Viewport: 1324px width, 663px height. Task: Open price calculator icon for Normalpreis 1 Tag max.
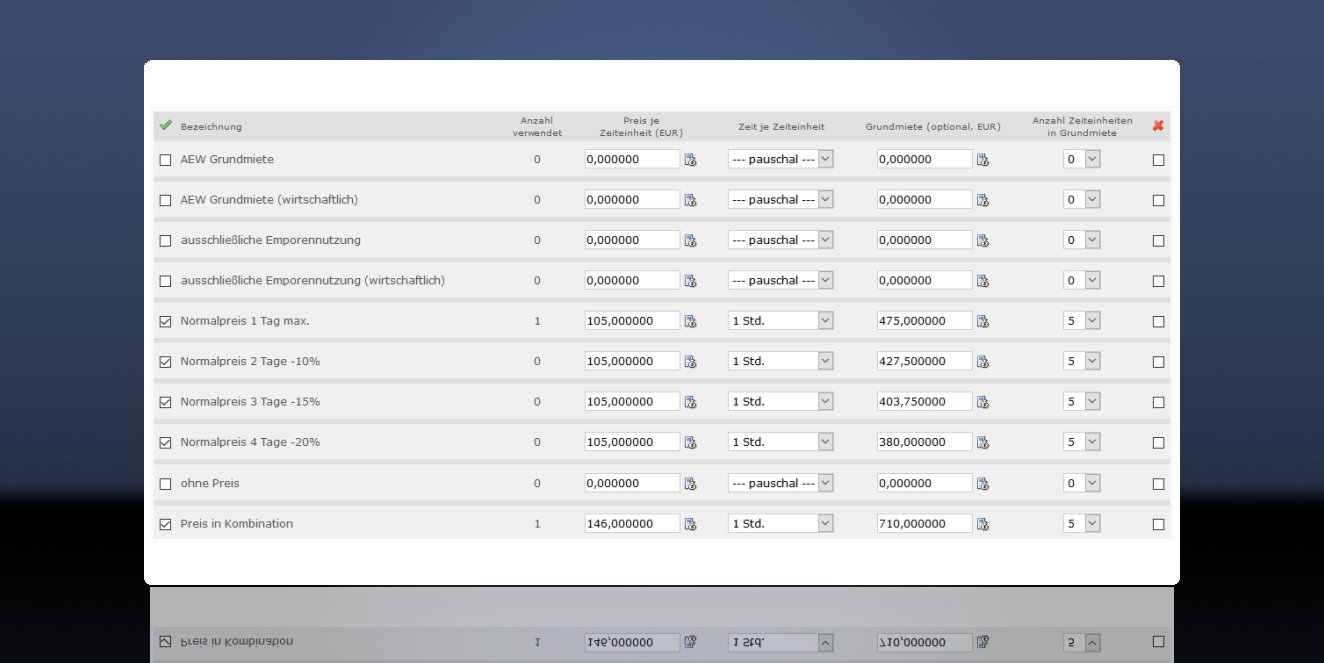(x=690, y=321)
